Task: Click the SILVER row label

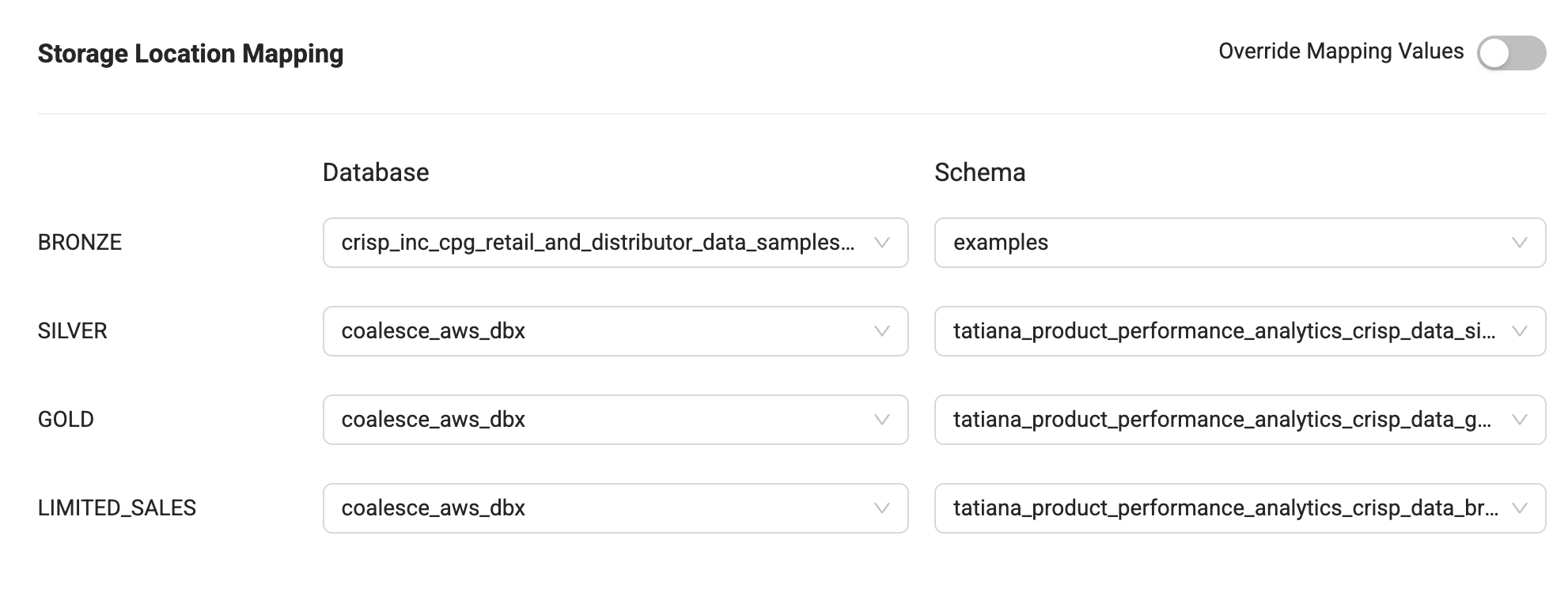Action: [x=72, y=331]
